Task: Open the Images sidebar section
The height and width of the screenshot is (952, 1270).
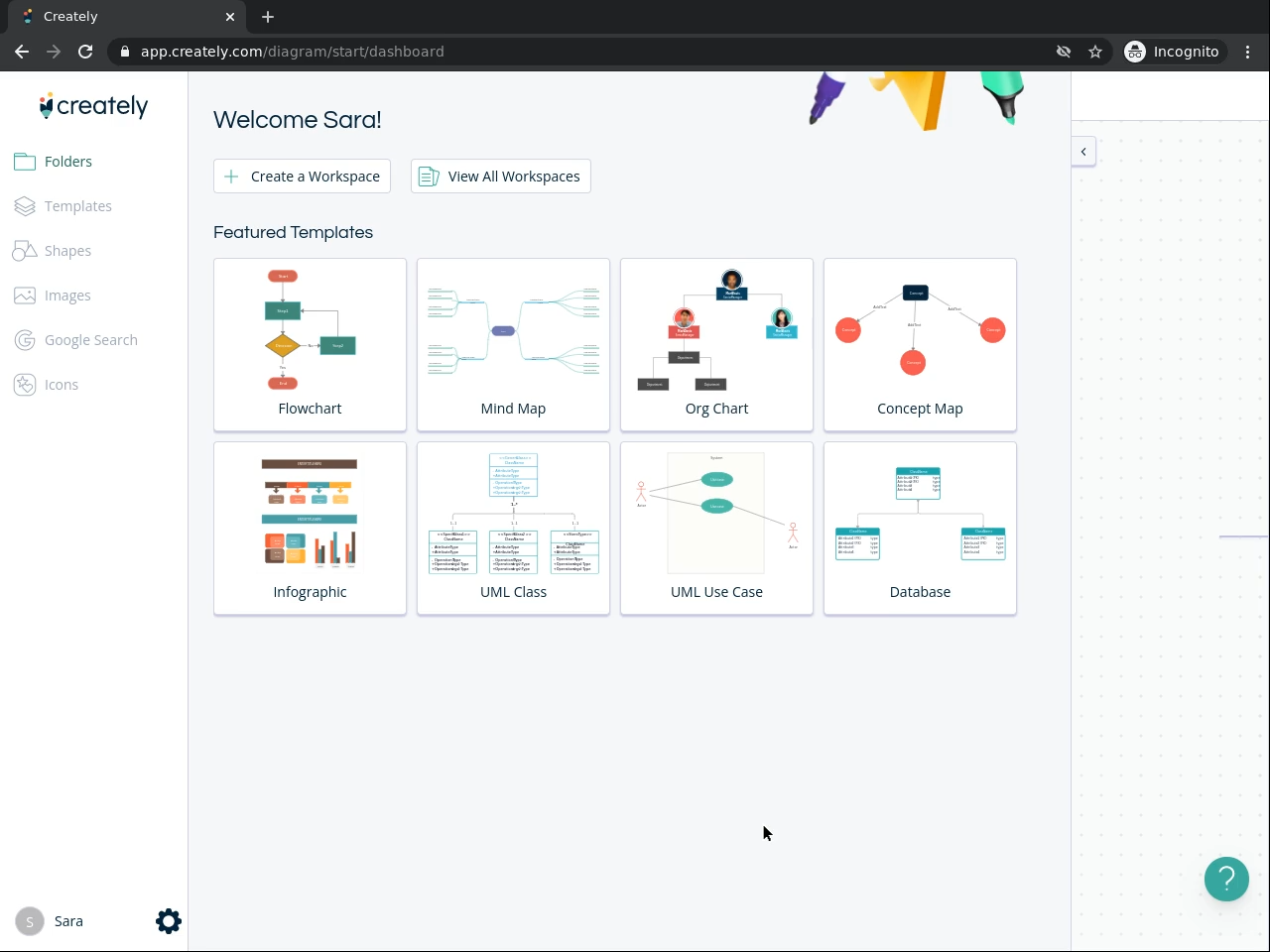Action: [x=53, y=296]
